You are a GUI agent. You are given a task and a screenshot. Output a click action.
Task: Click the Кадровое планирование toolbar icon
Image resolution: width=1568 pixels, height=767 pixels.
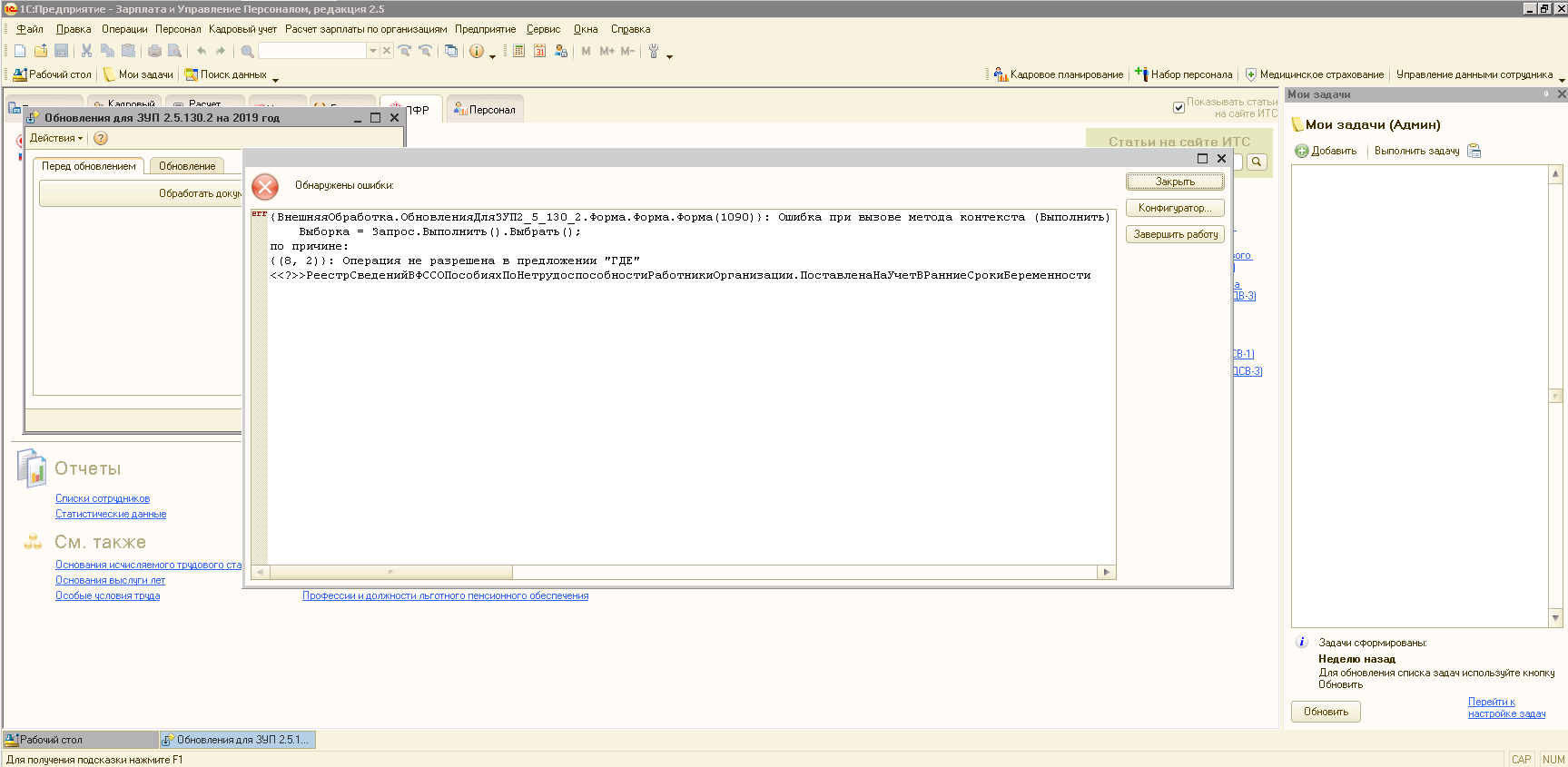pyautogui.click(x=1001, y=74)
